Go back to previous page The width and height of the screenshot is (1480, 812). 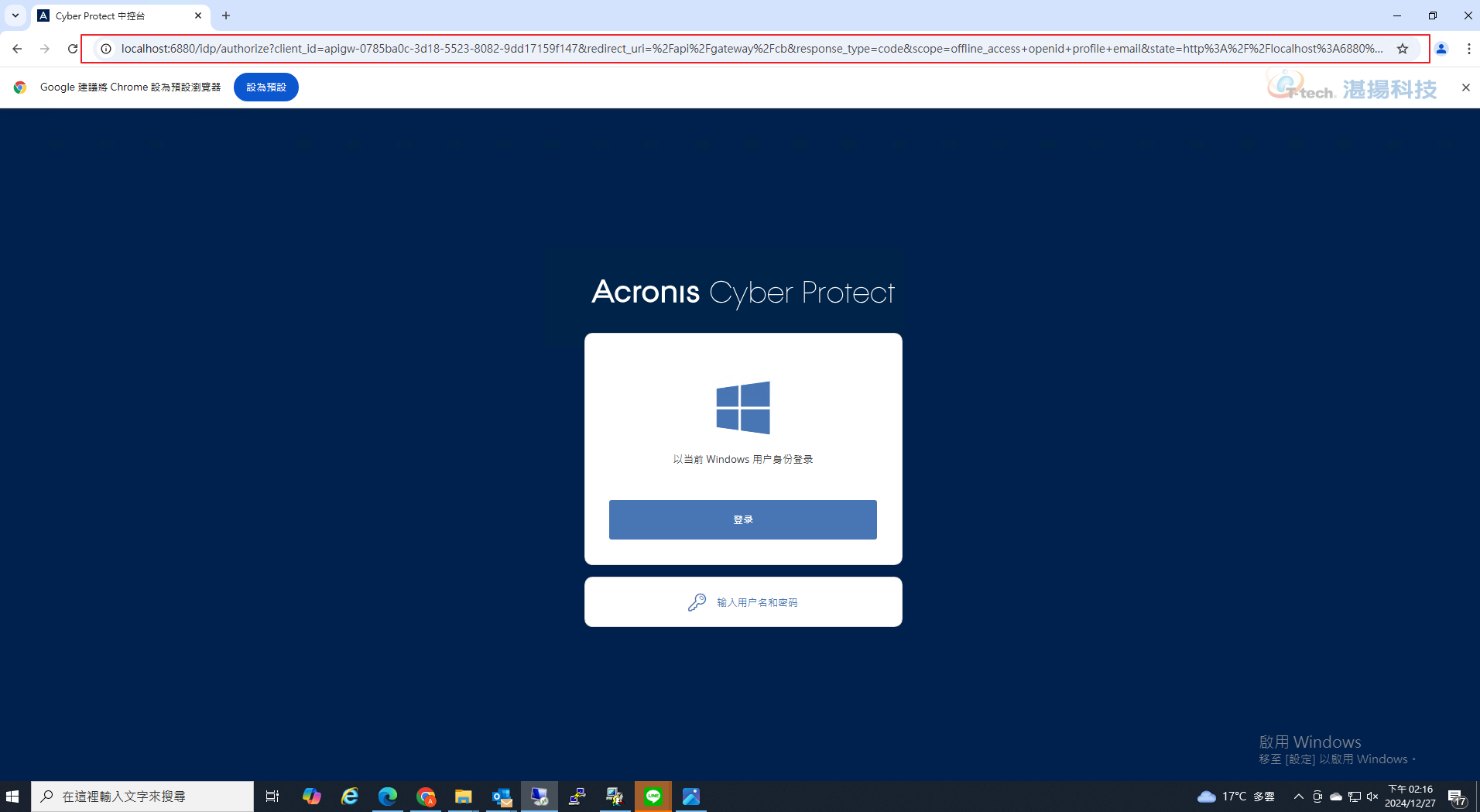(x=17, y=49)
